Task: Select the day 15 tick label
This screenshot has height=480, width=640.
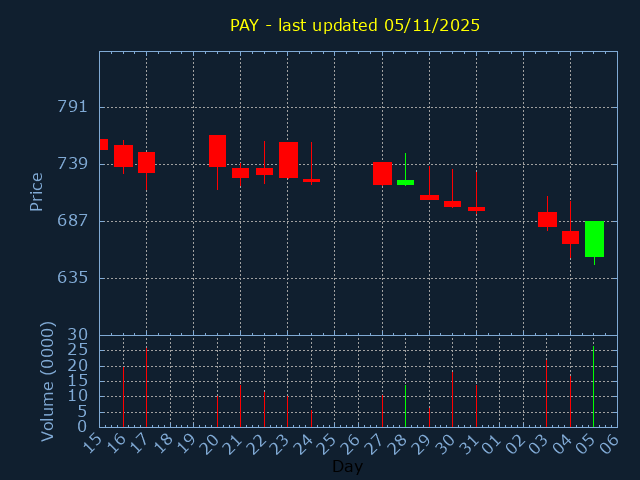Action: click(x=93, y=443)
